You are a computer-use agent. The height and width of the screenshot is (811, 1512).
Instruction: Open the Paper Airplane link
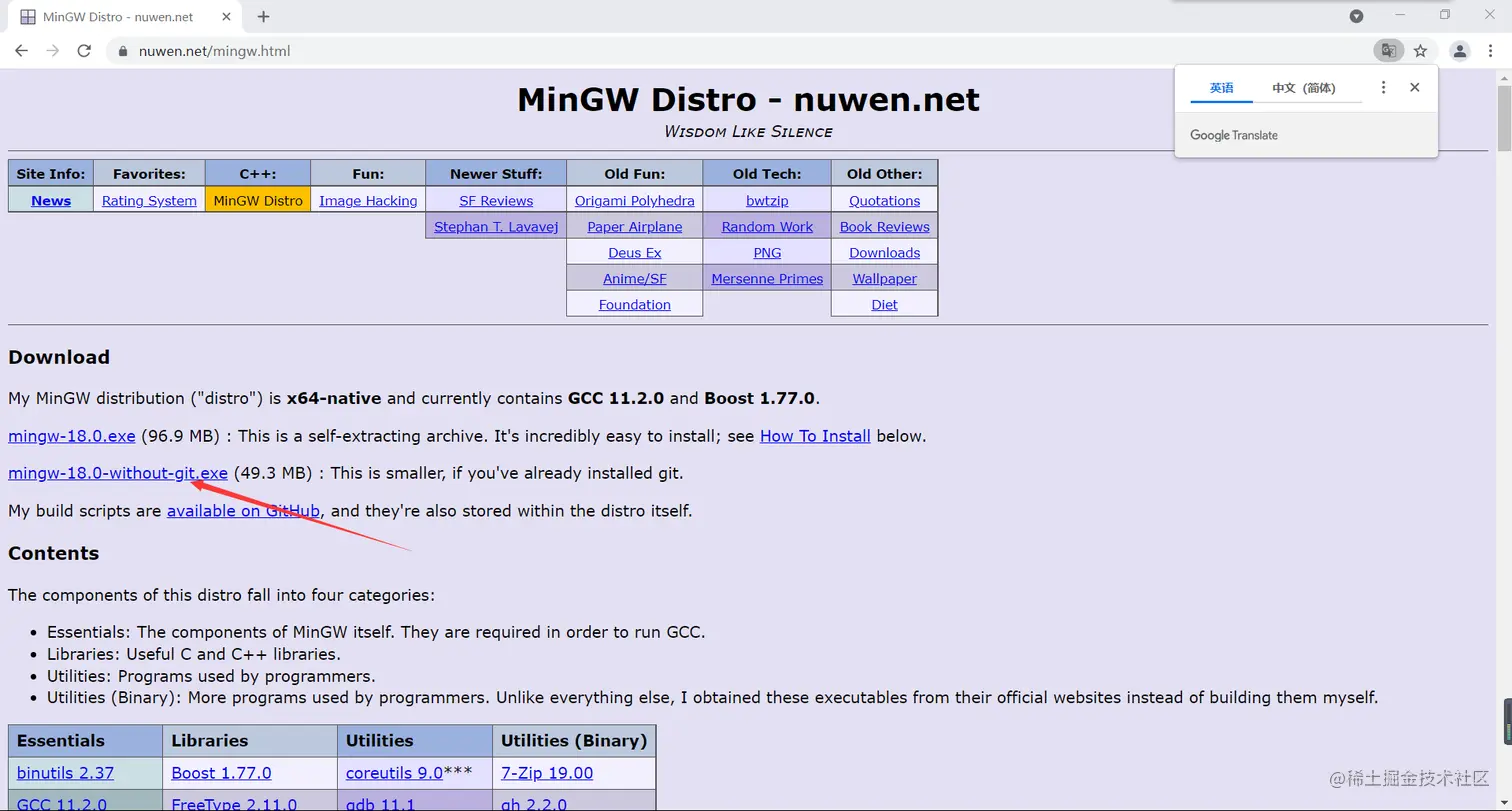click(x=634, y=226)
